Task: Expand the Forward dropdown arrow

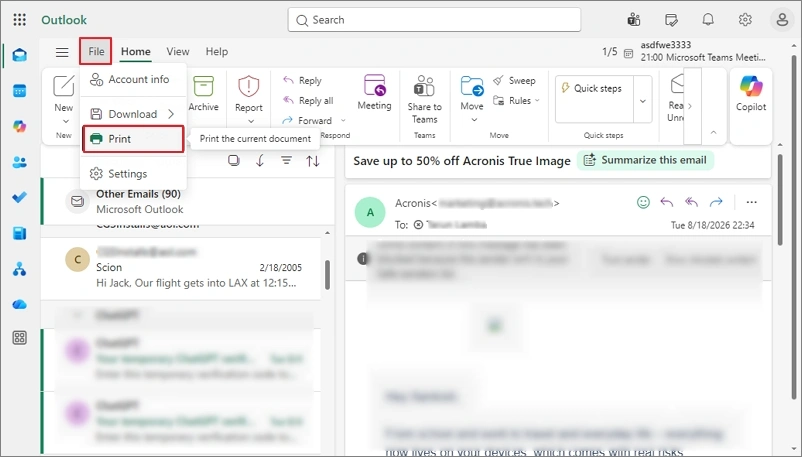Action: coord(343,121)
